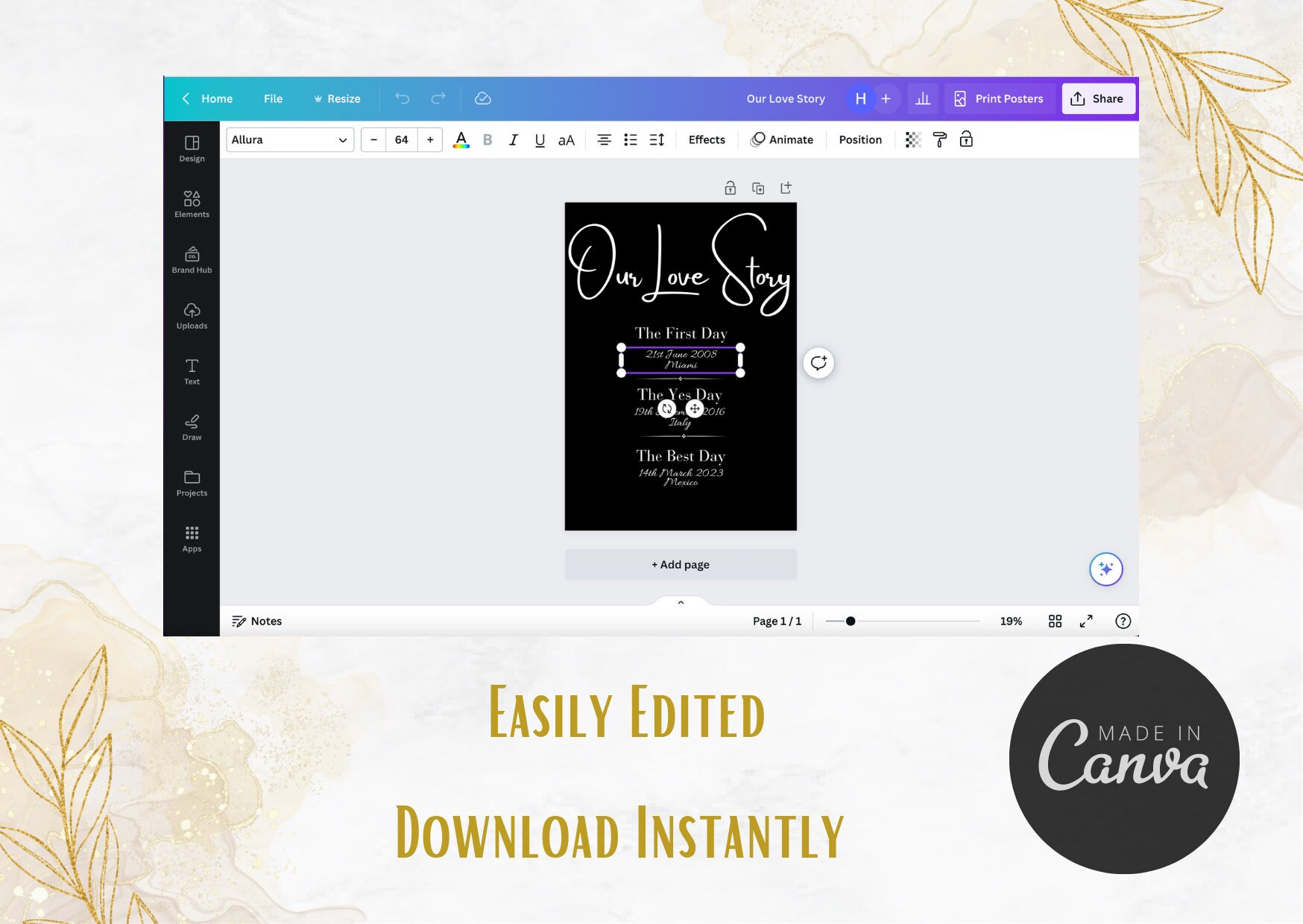Click the Print Posters button
Viewport: 1303px width, 924px height.
pyautogui.click(x=999, y=98)
